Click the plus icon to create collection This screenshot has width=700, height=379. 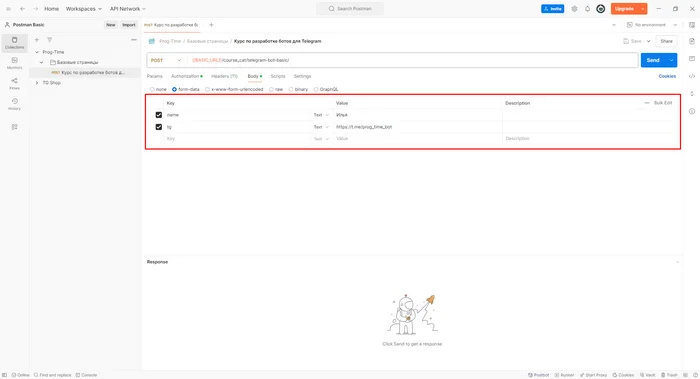point(37,40)
